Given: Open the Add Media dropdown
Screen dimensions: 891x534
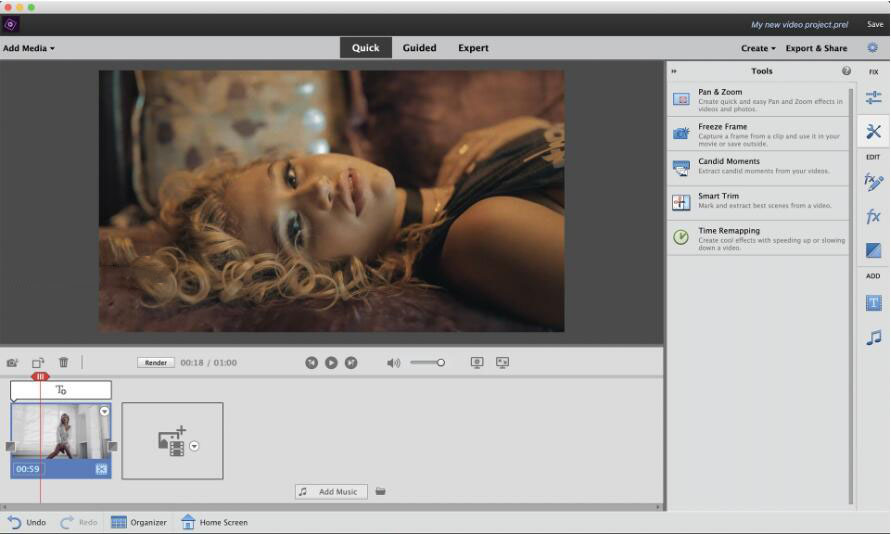Looking at the screenshot, I should point(29,48).
